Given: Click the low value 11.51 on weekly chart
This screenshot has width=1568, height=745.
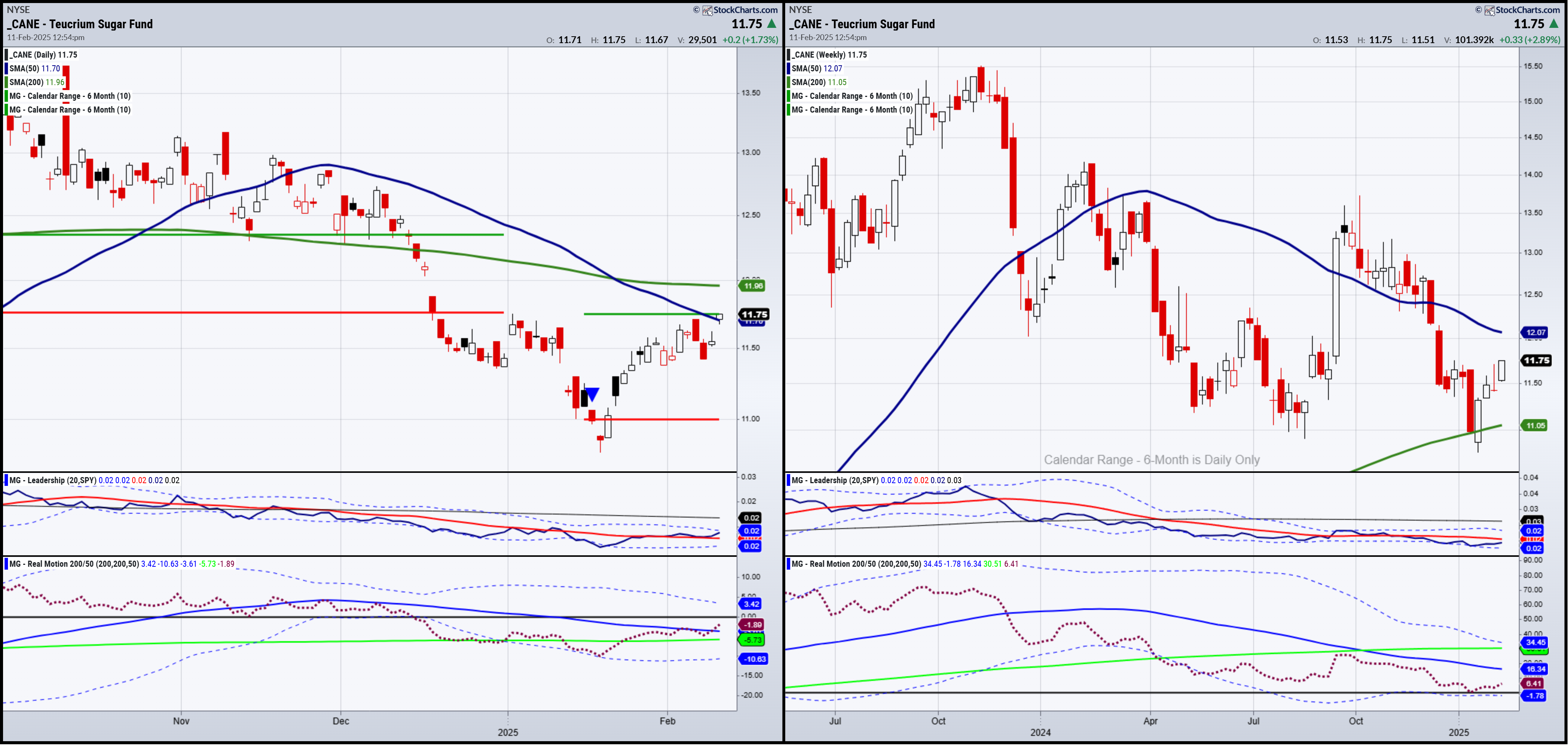Looking at the screenshot, I should click(1423, 40).
